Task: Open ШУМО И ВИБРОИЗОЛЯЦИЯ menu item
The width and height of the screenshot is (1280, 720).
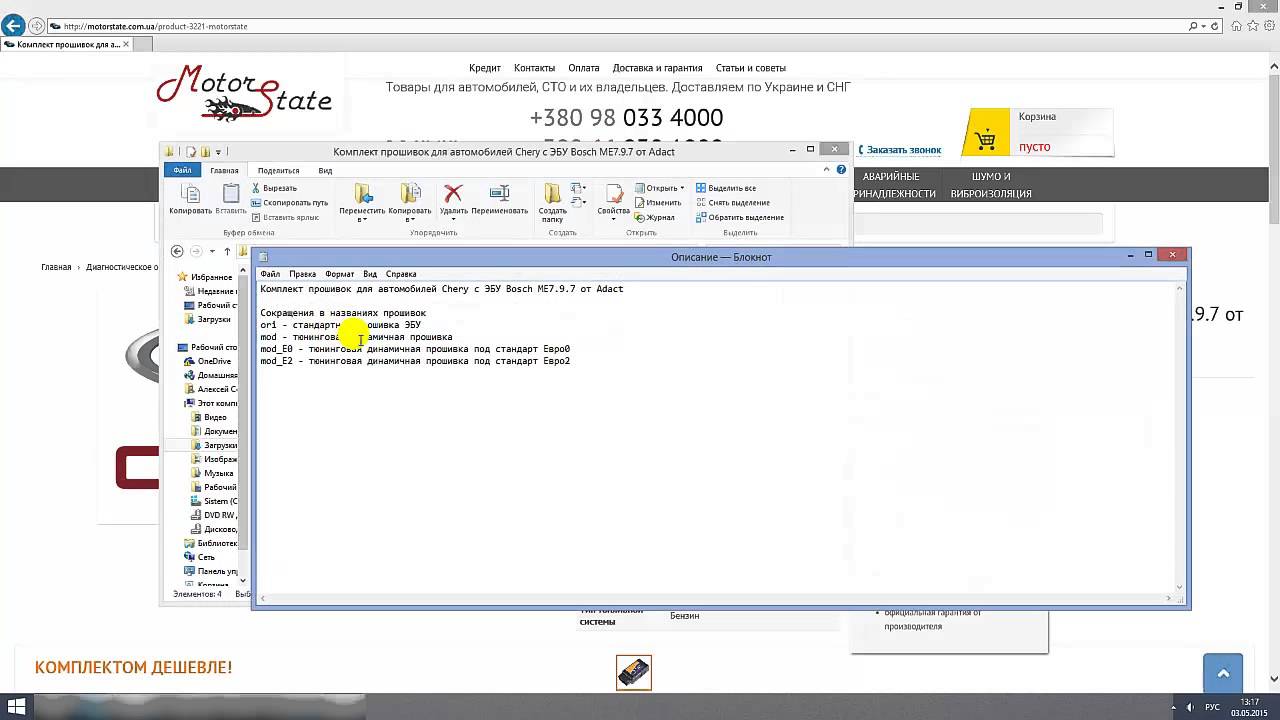Action: pos(991,185)
